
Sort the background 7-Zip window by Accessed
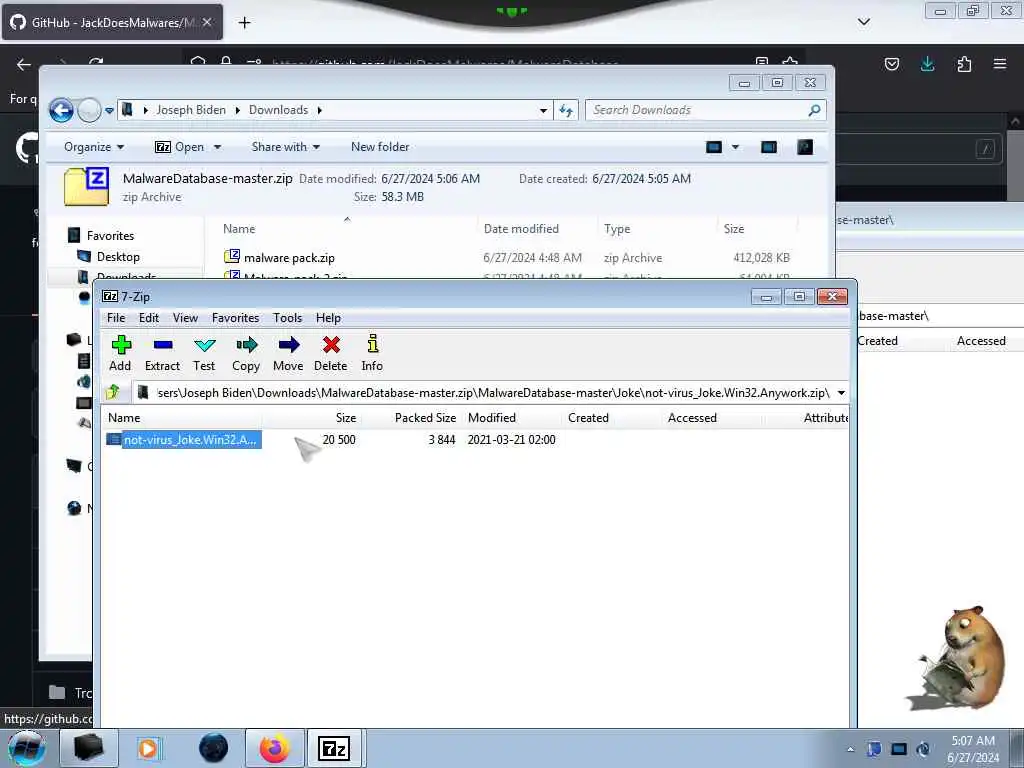tap(981, 341)
